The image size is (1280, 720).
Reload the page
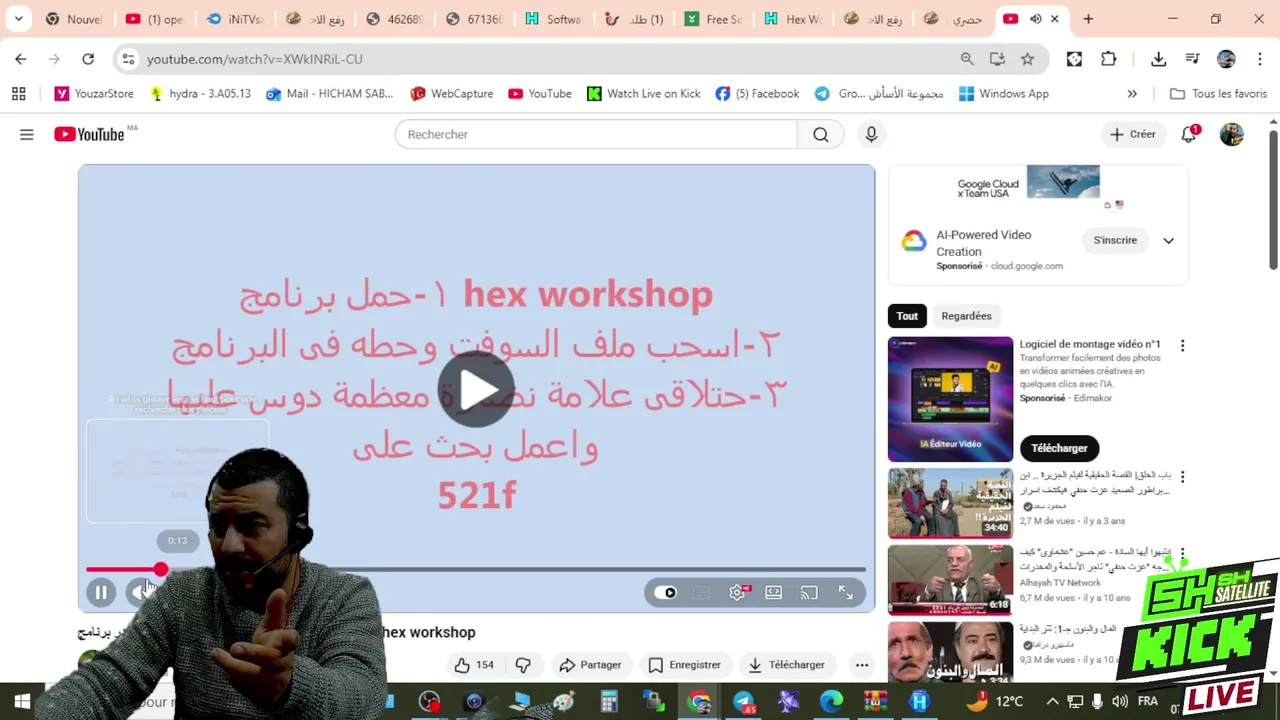(88, 59)
